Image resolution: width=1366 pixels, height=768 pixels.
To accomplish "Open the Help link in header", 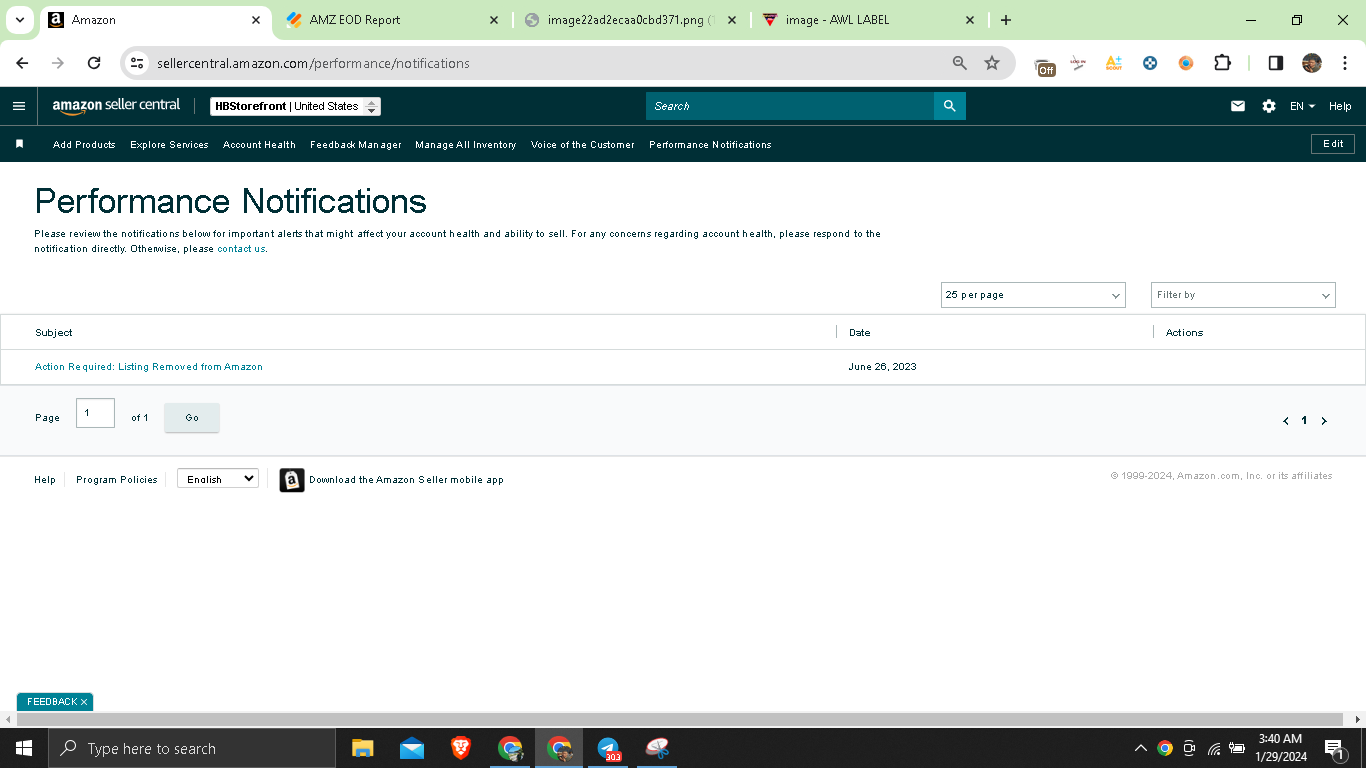I will click(x=1340, y=106).
